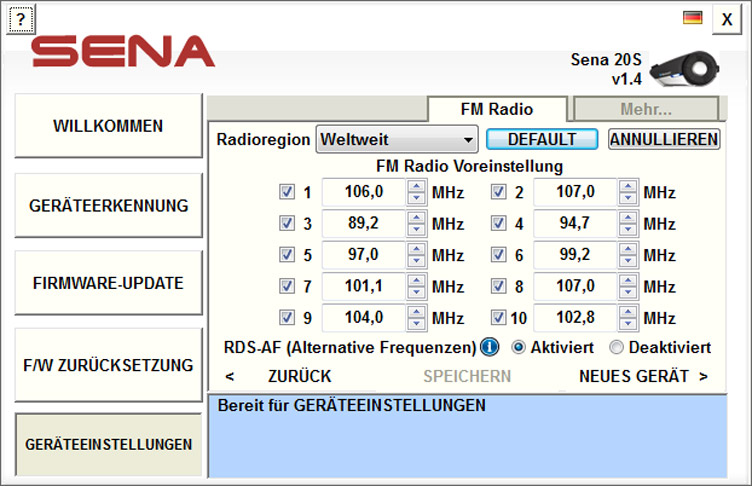Open FIRMWARE-UPDATE section

pos(108,283)
